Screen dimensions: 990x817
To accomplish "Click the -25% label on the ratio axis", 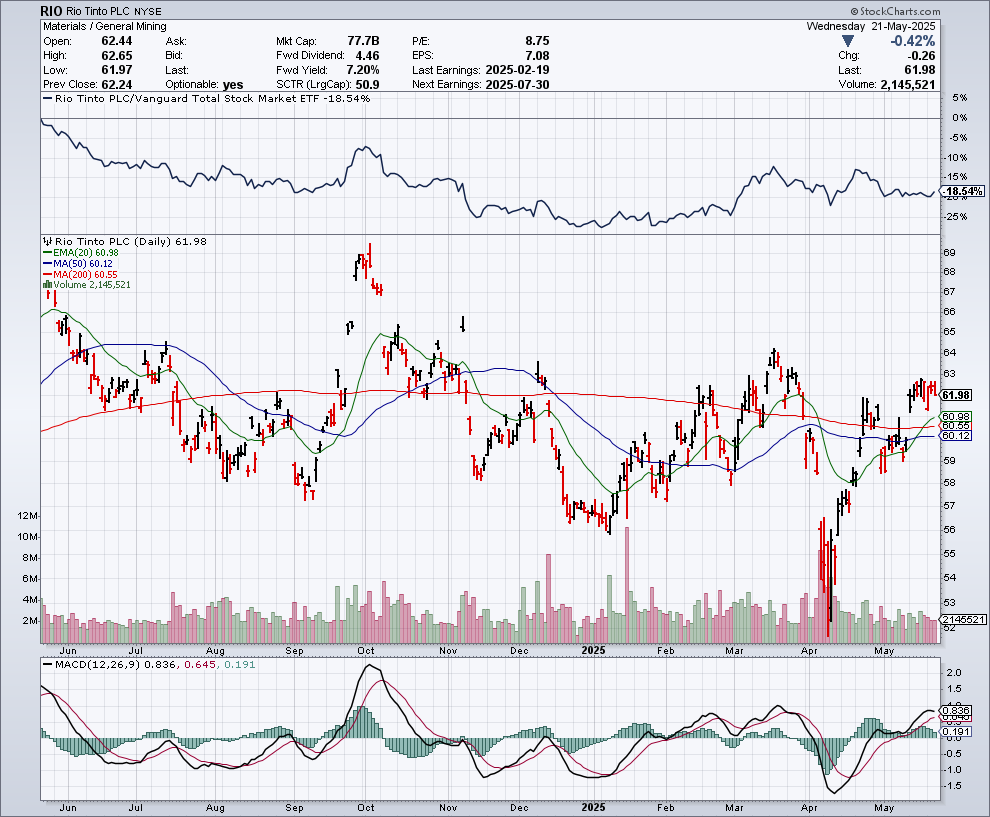I will [x=956, y=217].
